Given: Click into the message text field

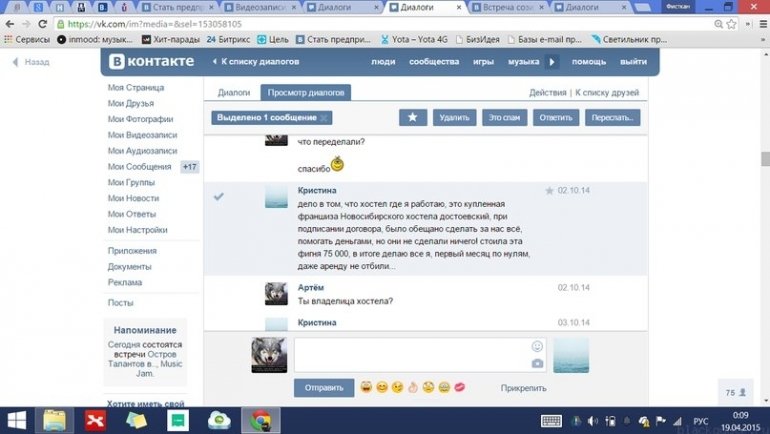Looking at the screenshot, I should (410, 355).
